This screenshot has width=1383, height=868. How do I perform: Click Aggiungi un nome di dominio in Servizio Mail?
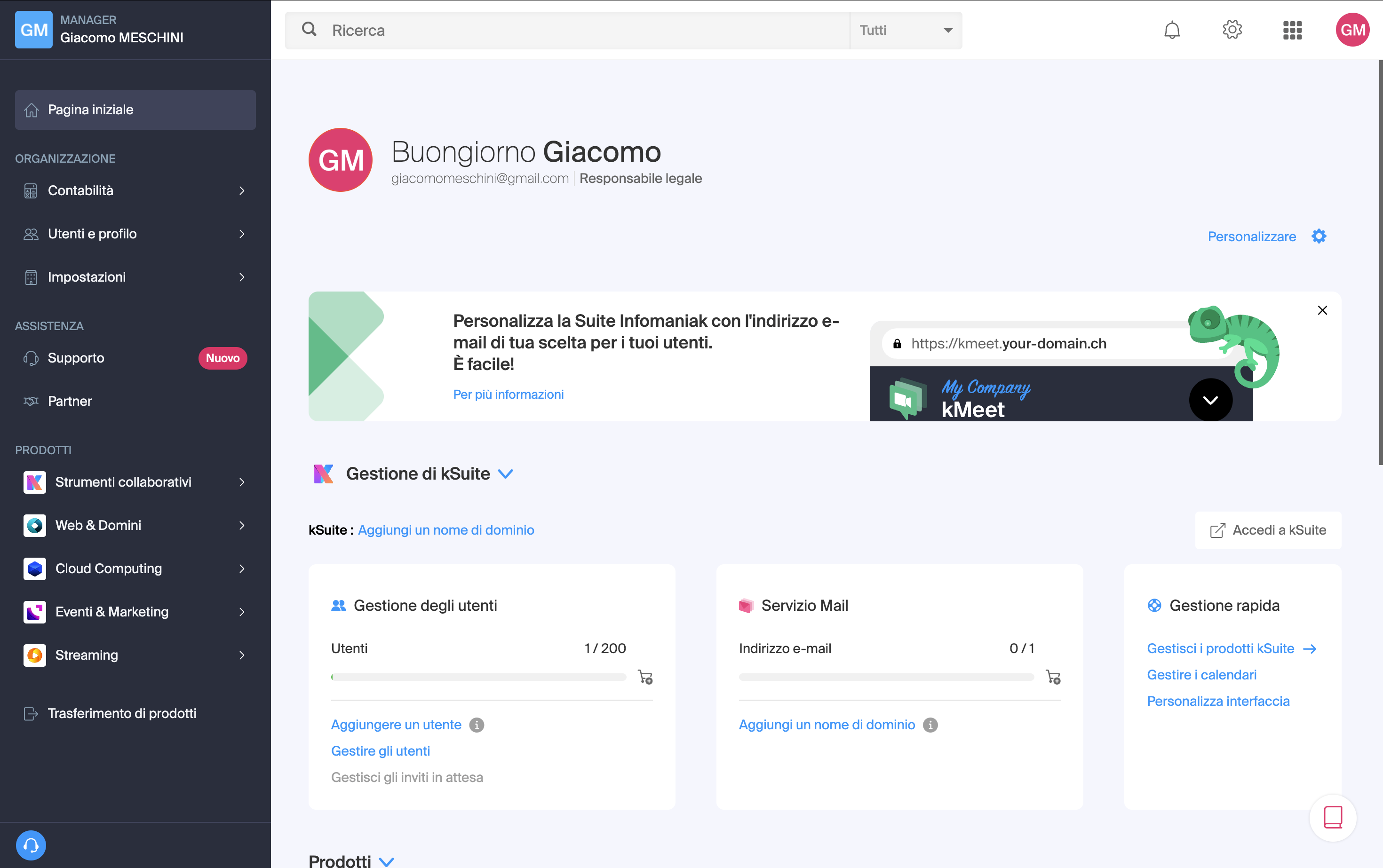[x=827, y=725]
